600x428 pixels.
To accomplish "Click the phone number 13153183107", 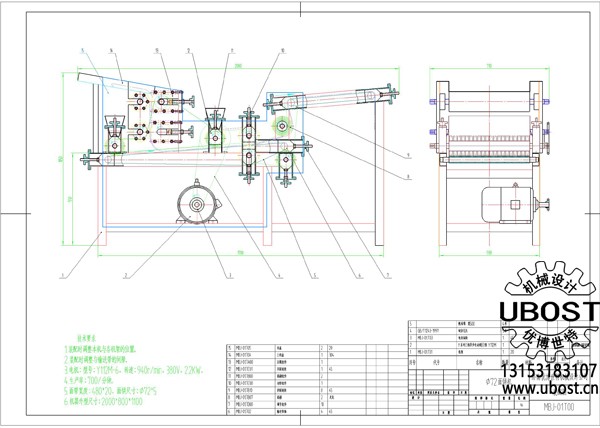I will coord(546,371).
